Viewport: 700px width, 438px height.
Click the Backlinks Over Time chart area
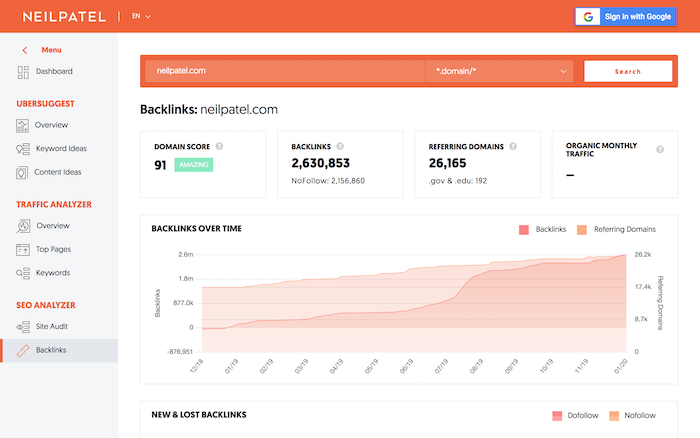414,304
